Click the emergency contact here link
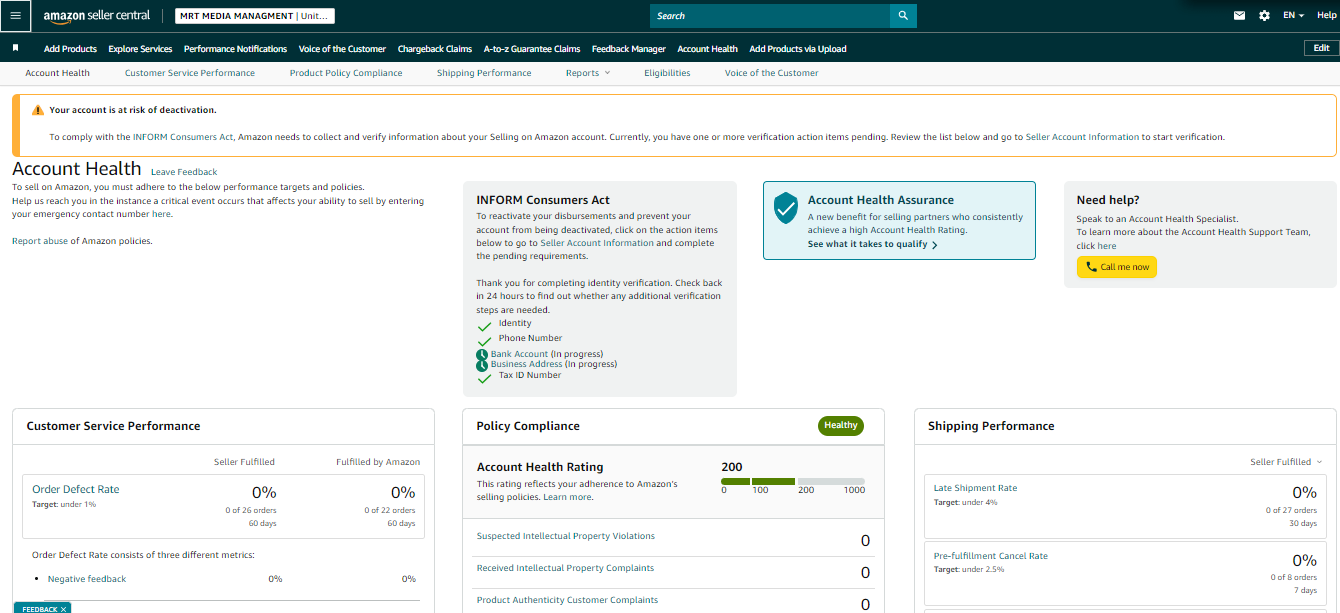Image resolution: width=1340 pixels, height=613 pixels. pyautogui.click(x=162, y=214)
